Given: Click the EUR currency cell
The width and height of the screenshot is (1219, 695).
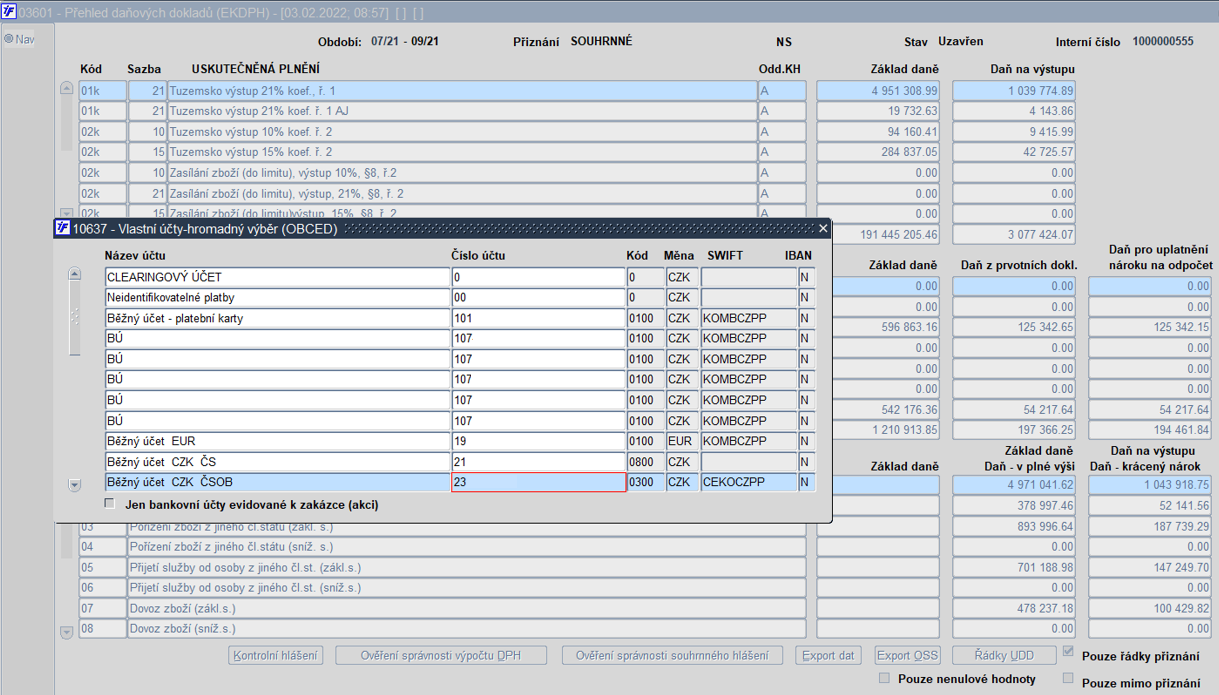Looking at the screenshot, I should 682,441.
